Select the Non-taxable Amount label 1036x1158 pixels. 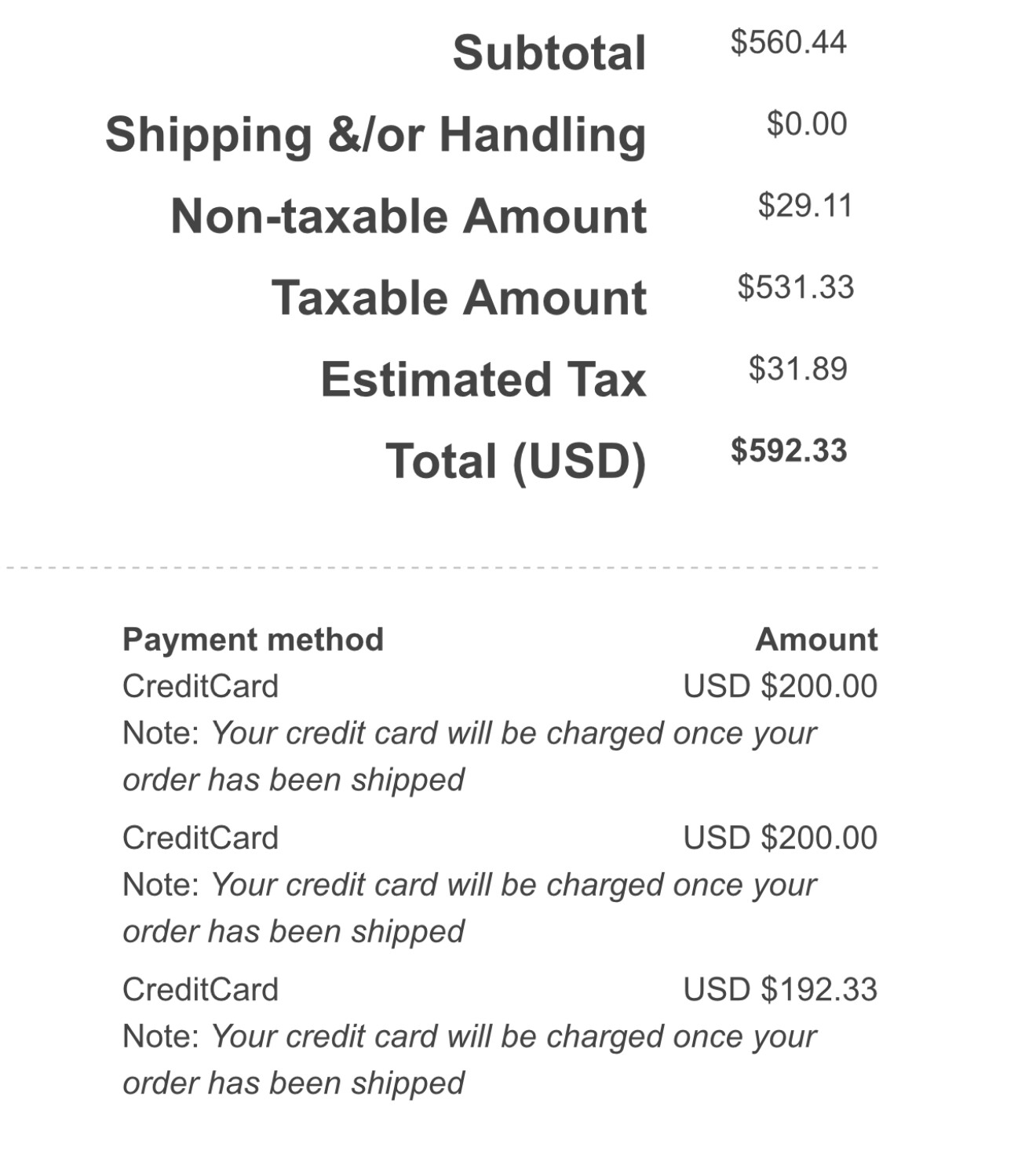409,216
